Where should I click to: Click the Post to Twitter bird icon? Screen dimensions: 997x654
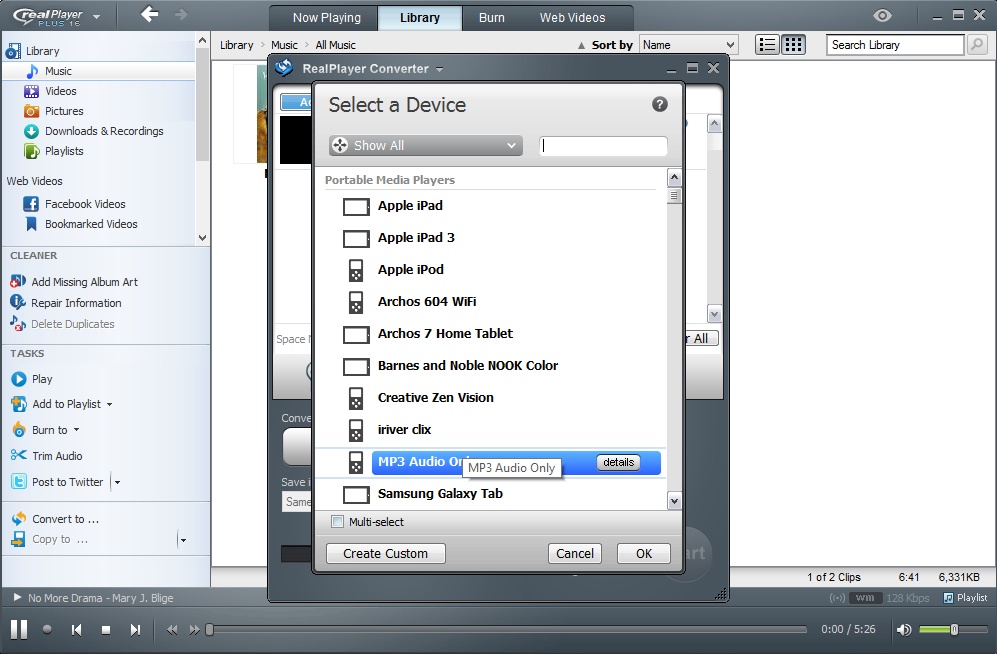click(x=18, y=482)
